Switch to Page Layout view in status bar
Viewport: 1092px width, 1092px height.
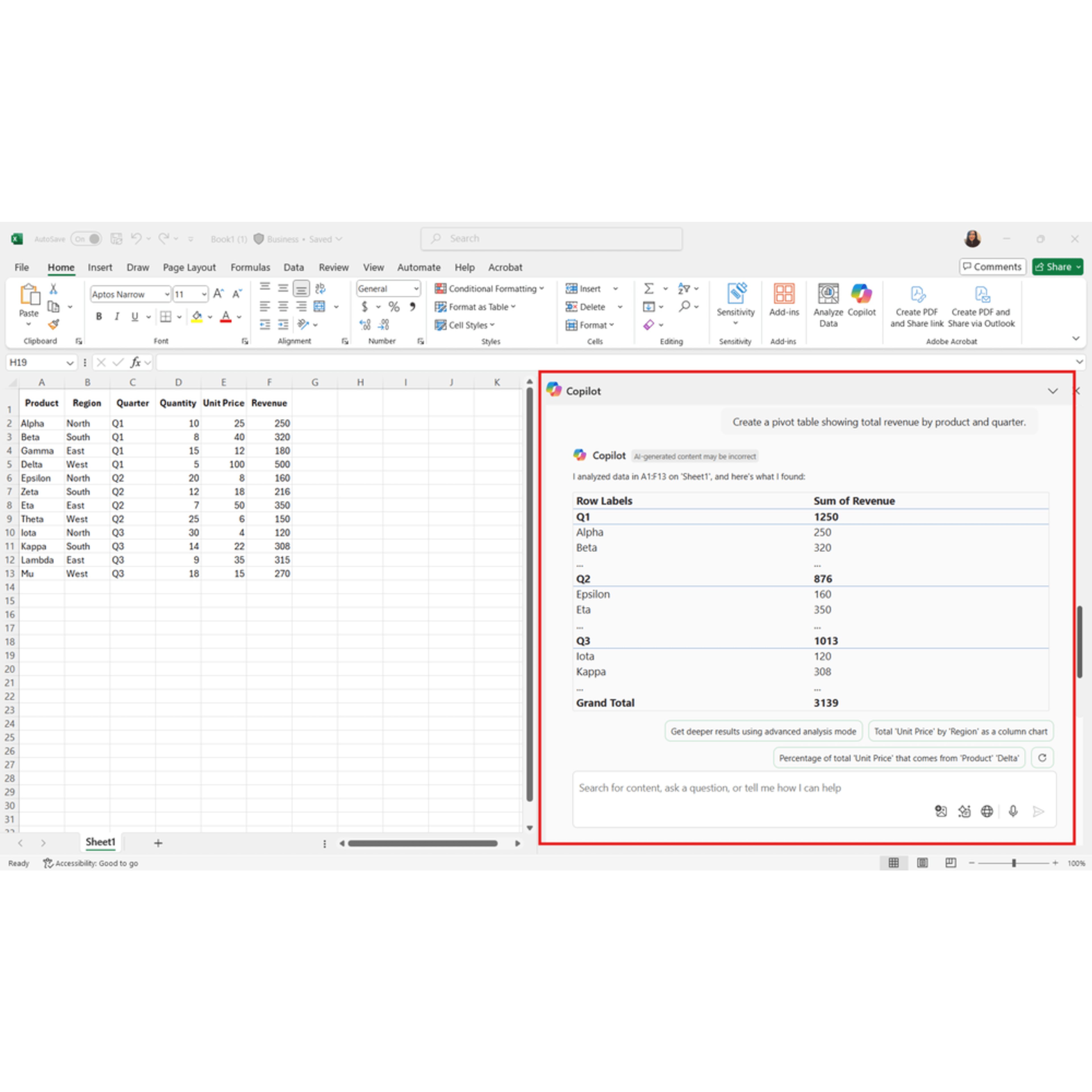[x=923, y=863]
